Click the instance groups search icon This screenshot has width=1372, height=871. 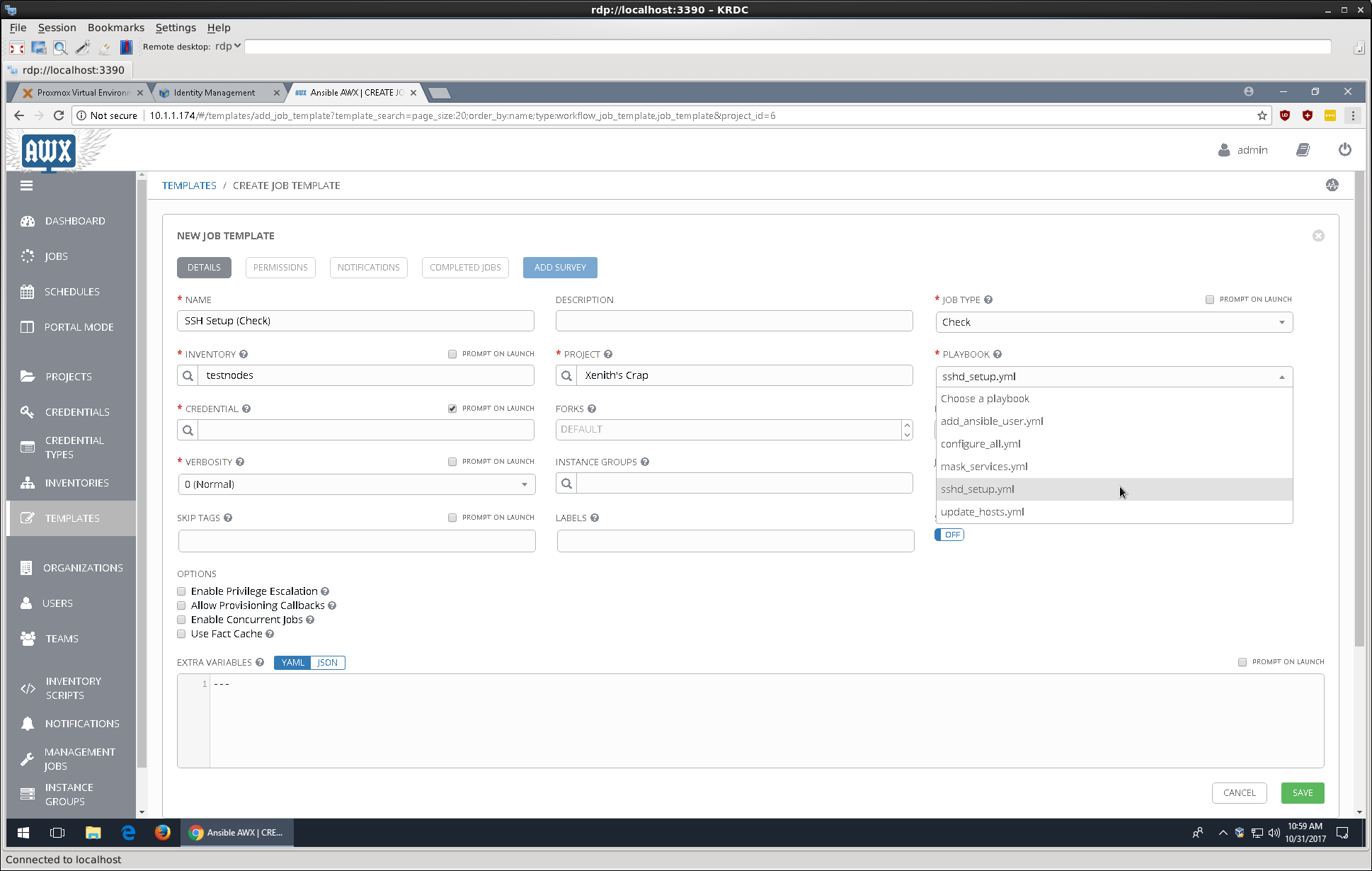coord(566,484)
